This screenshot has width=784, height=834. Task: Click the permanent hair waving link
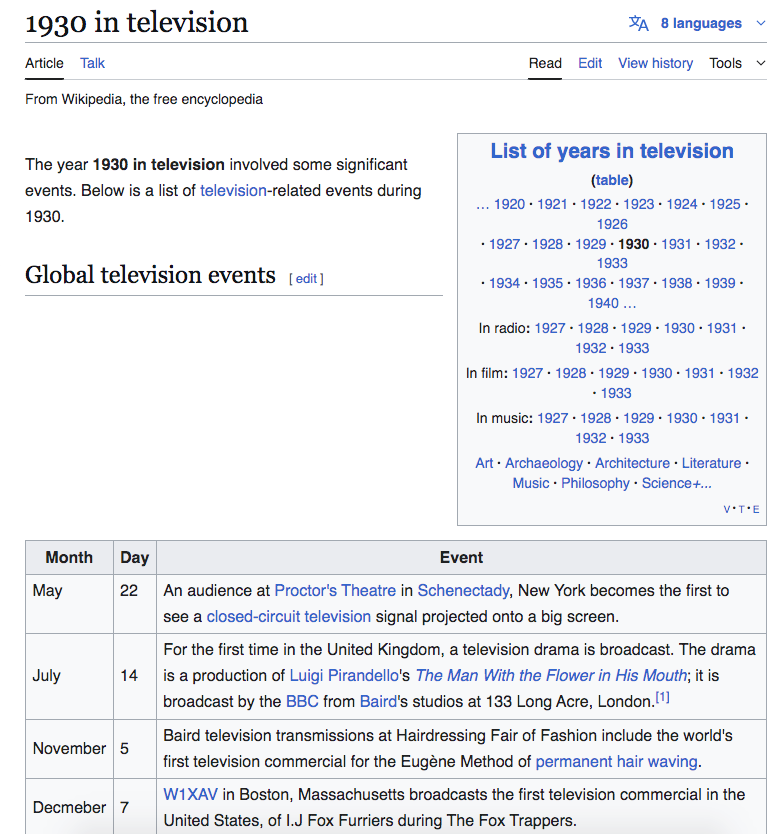[616, 762]
